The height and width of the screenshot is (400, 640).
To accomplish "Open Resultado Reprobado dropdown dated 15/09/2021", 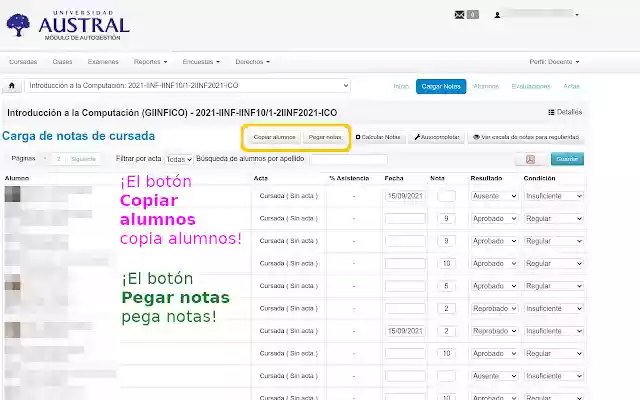I will (494, 331).
